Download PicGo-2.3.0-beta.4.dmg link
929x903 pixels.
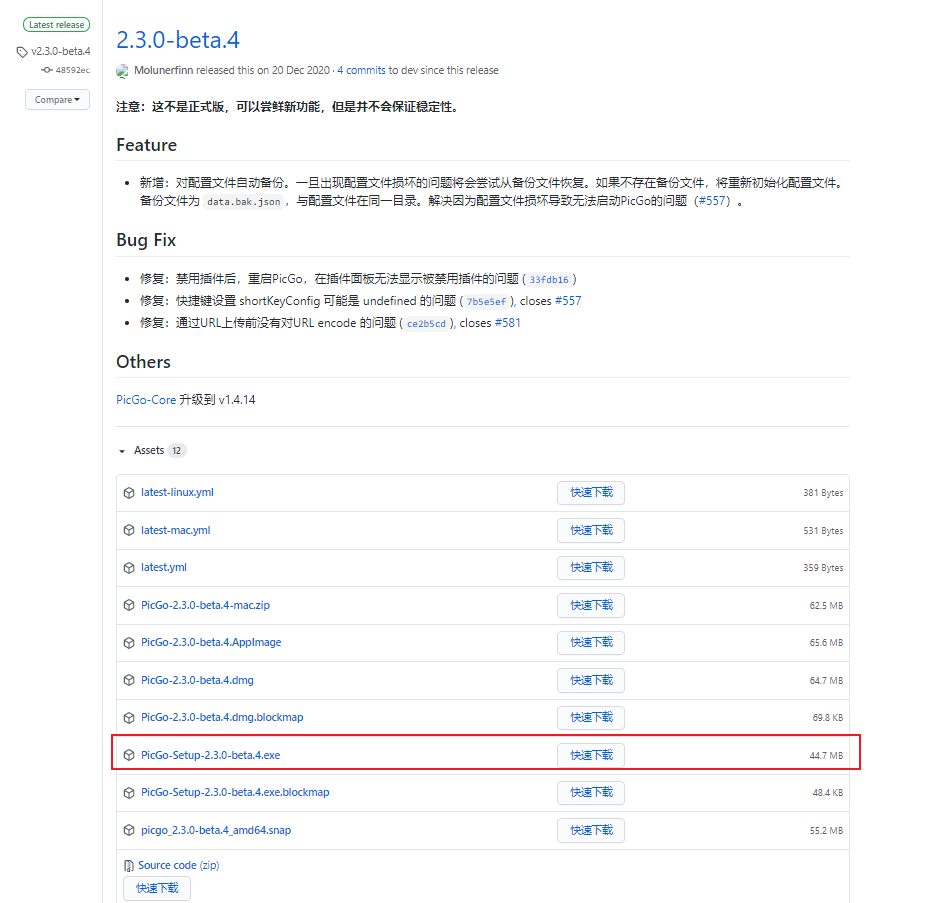pos(197,680)
